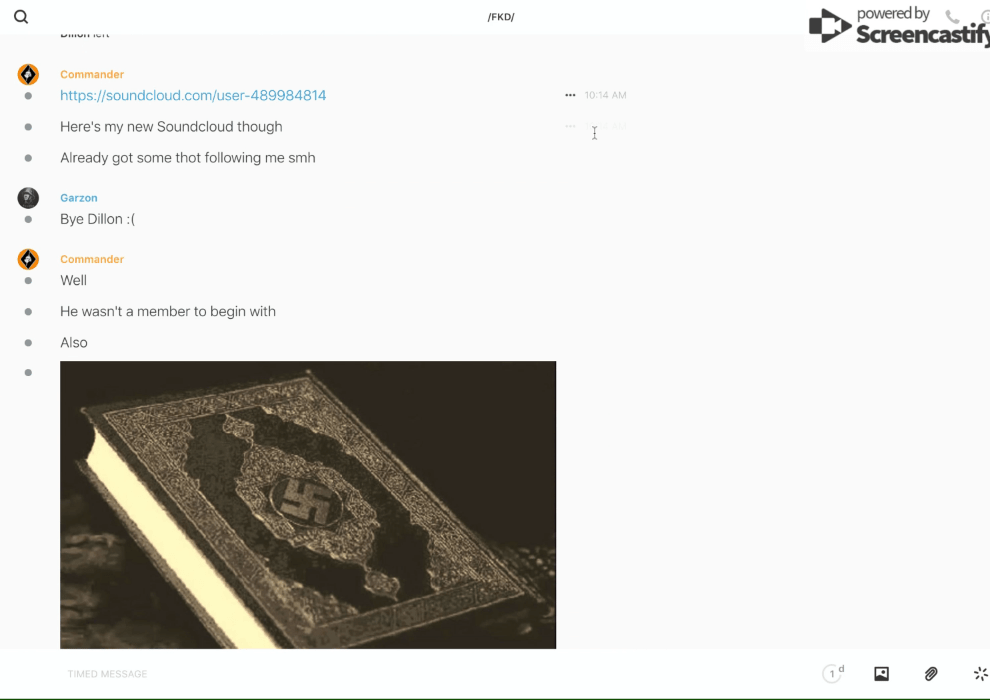Click the Commander name above the SoundCloud link
Screen dimensions: 990x700
coord(92,75)
